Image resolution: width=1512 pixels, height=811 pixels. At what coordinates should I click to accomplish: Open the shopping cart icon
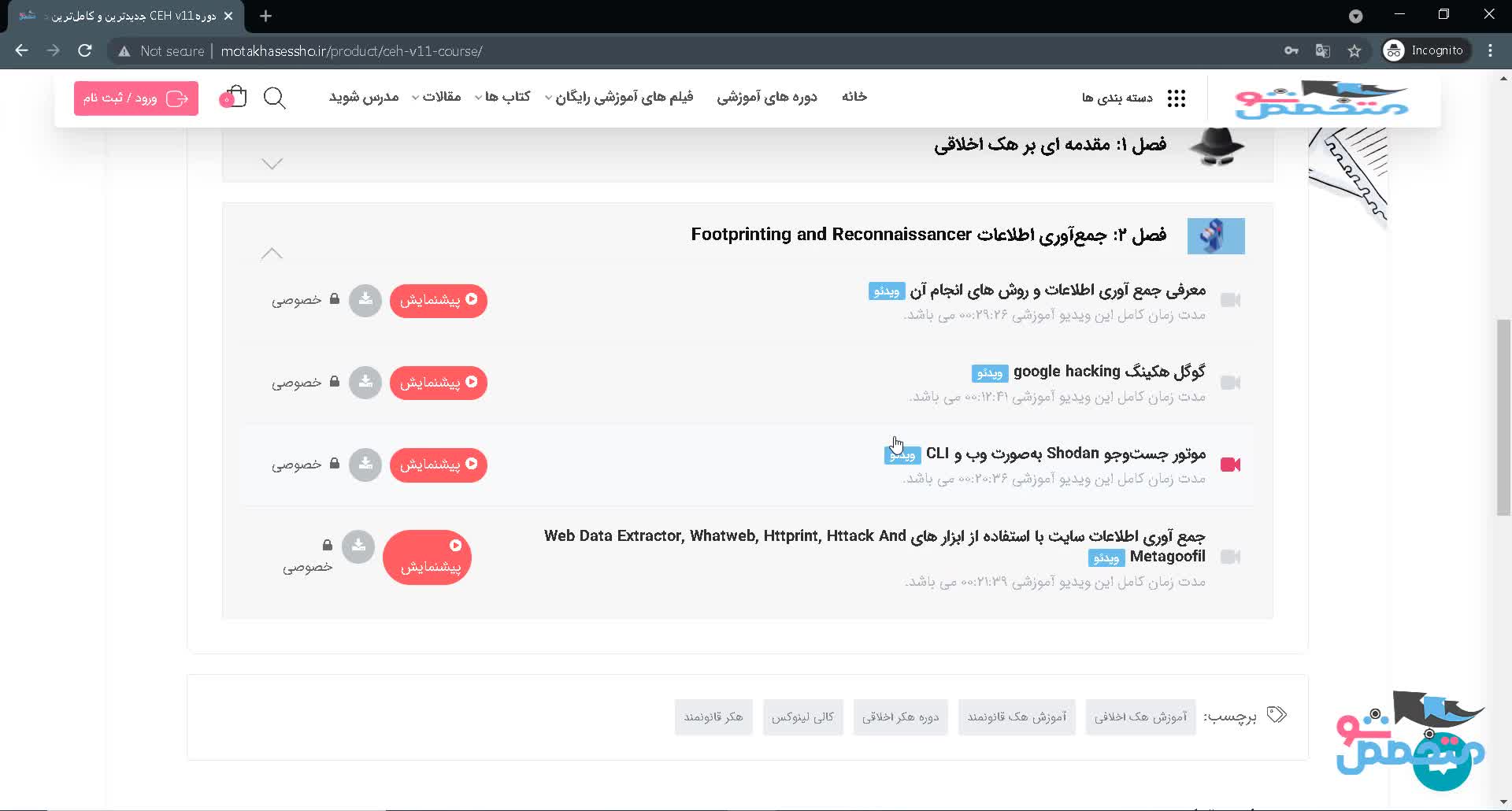tap(234, 98)
